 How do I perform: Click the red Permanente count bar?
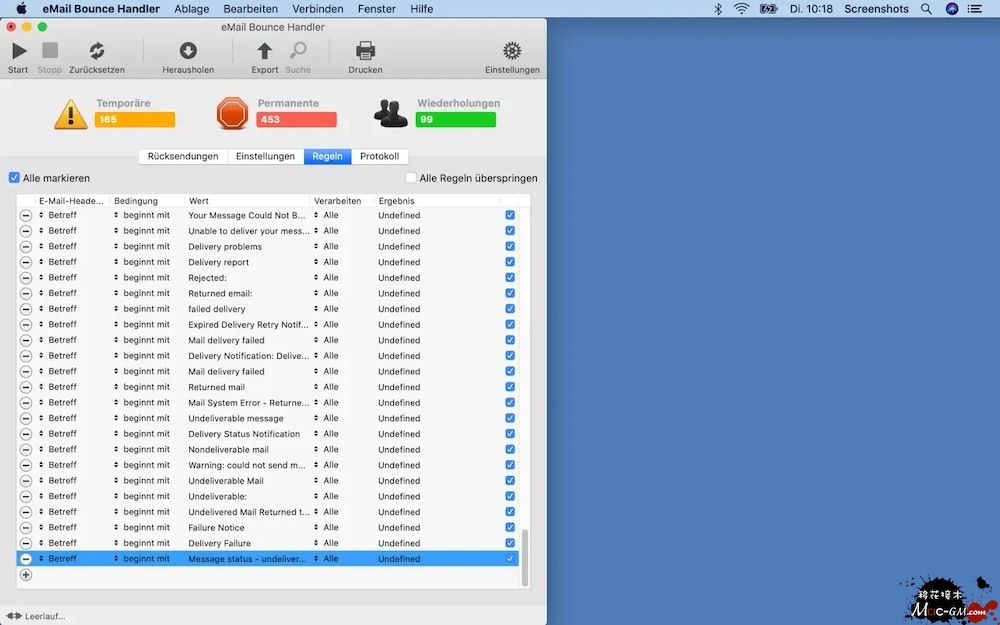[295, 120]
